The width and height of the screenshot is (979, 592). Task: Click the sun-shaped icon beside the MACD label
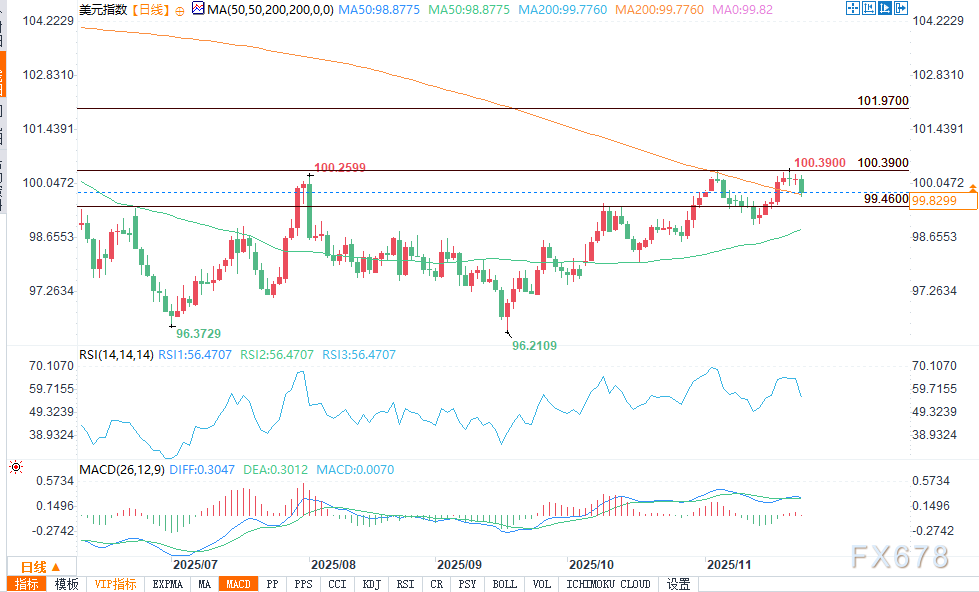[x=15, y=468]
